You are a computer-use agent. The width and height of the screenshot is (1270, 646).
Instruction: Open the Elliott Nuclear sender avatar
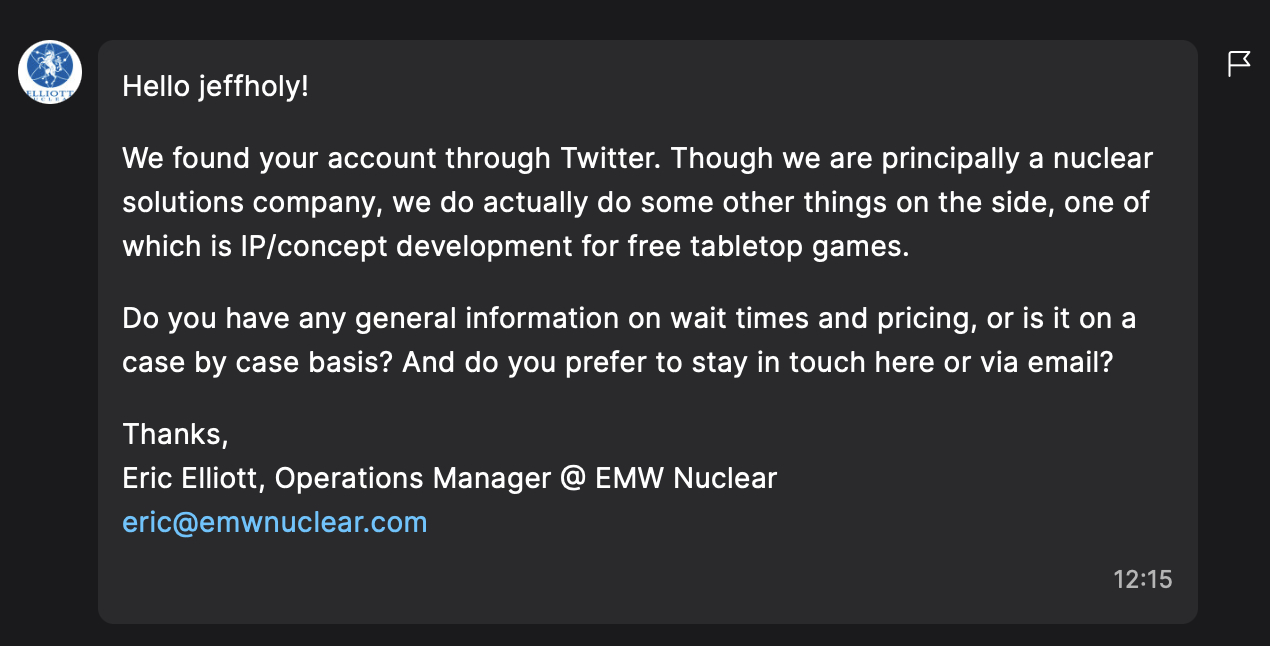(x=50, y=72)
